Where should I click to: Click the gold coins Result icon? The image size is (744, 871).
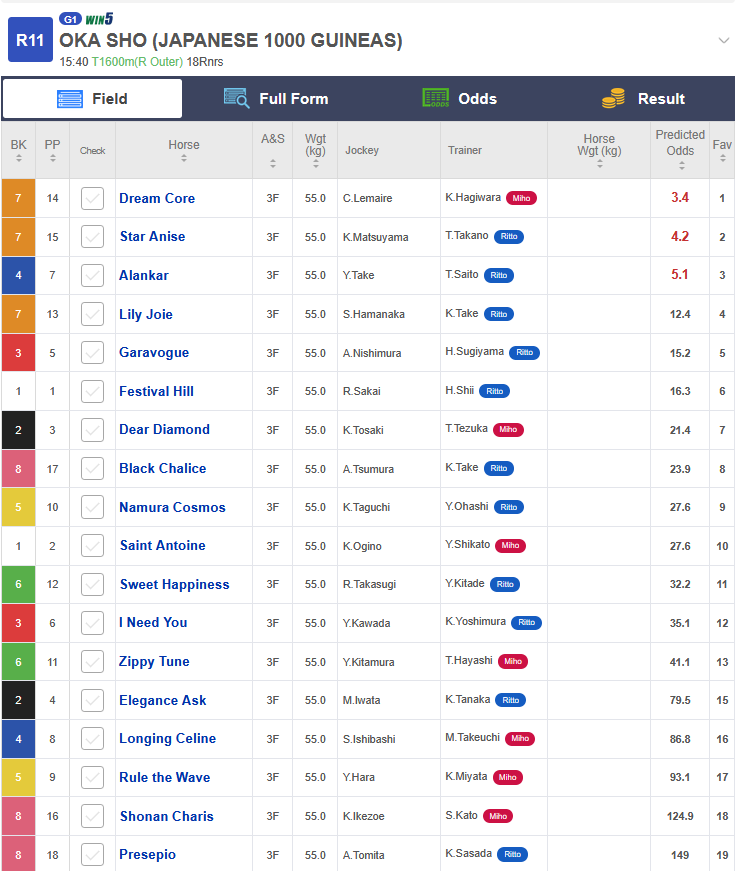(x=614, y=98)
